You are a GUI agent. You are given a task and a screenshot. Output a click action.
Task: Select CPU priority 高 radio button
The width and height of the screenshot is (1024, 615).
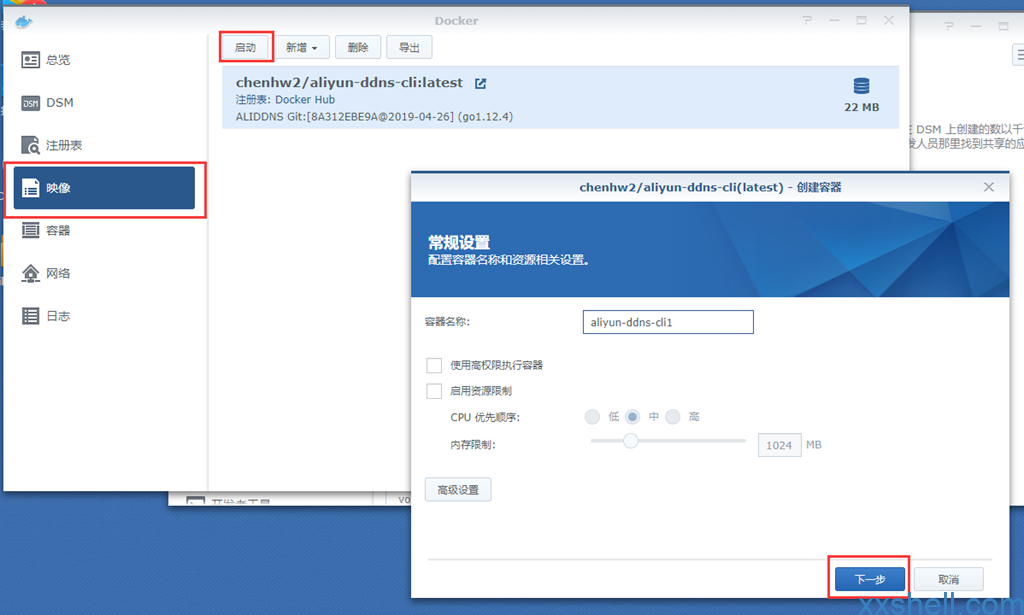point(673,417)
